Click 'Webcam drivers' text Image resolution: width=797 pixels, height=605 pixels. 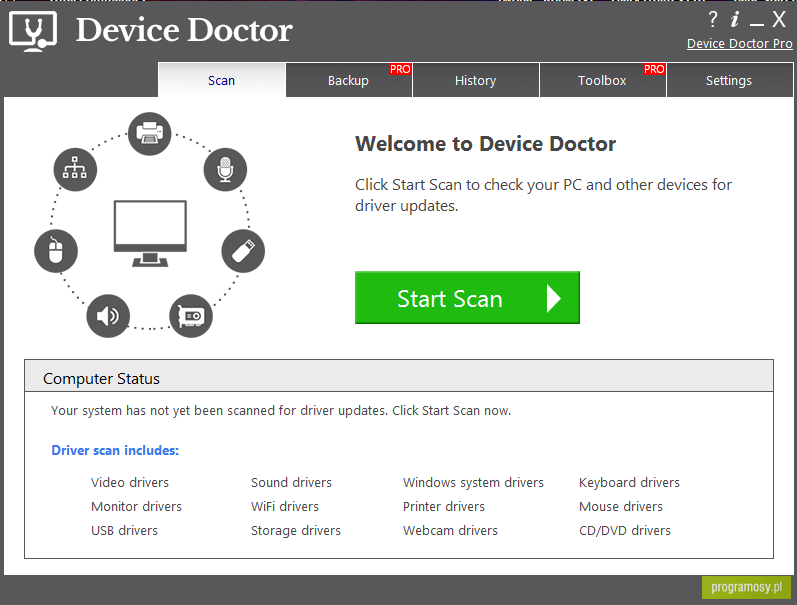coord(450,530)
